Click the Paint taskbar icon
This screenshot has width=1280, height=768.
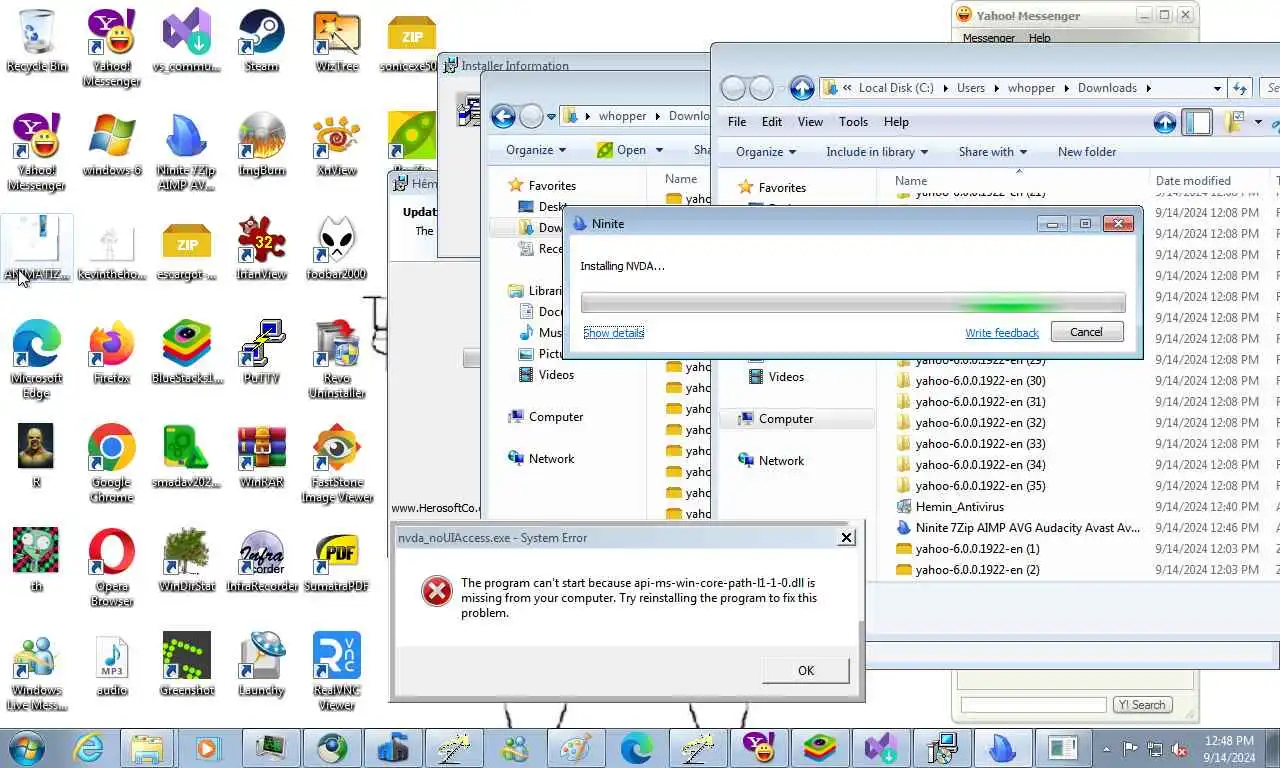[x=575, y=747]
